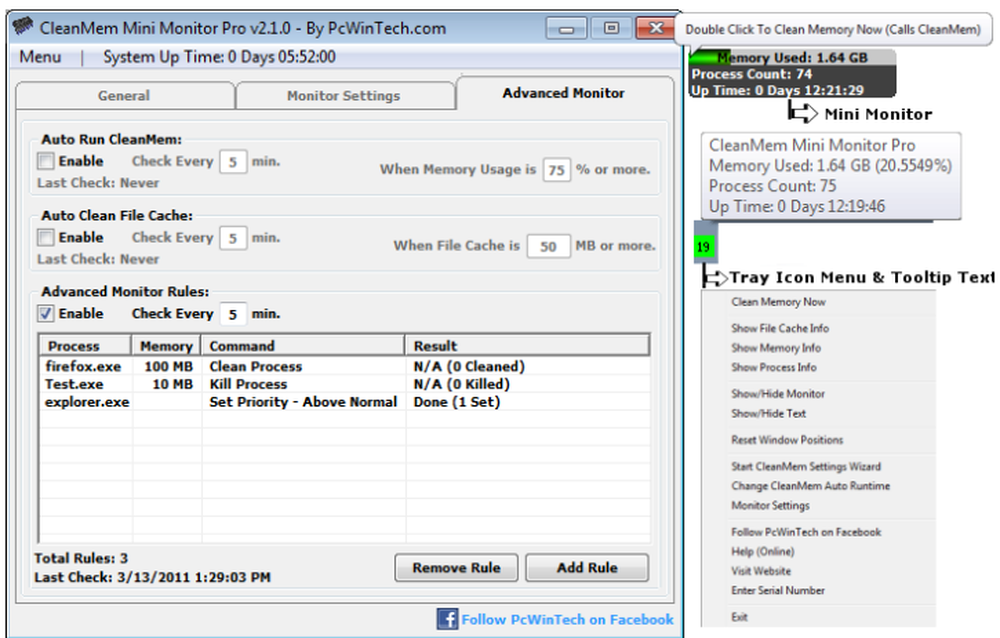
Task: Choose Follow PcWinTech on Facebook tray entry
Action: [806, 532]
